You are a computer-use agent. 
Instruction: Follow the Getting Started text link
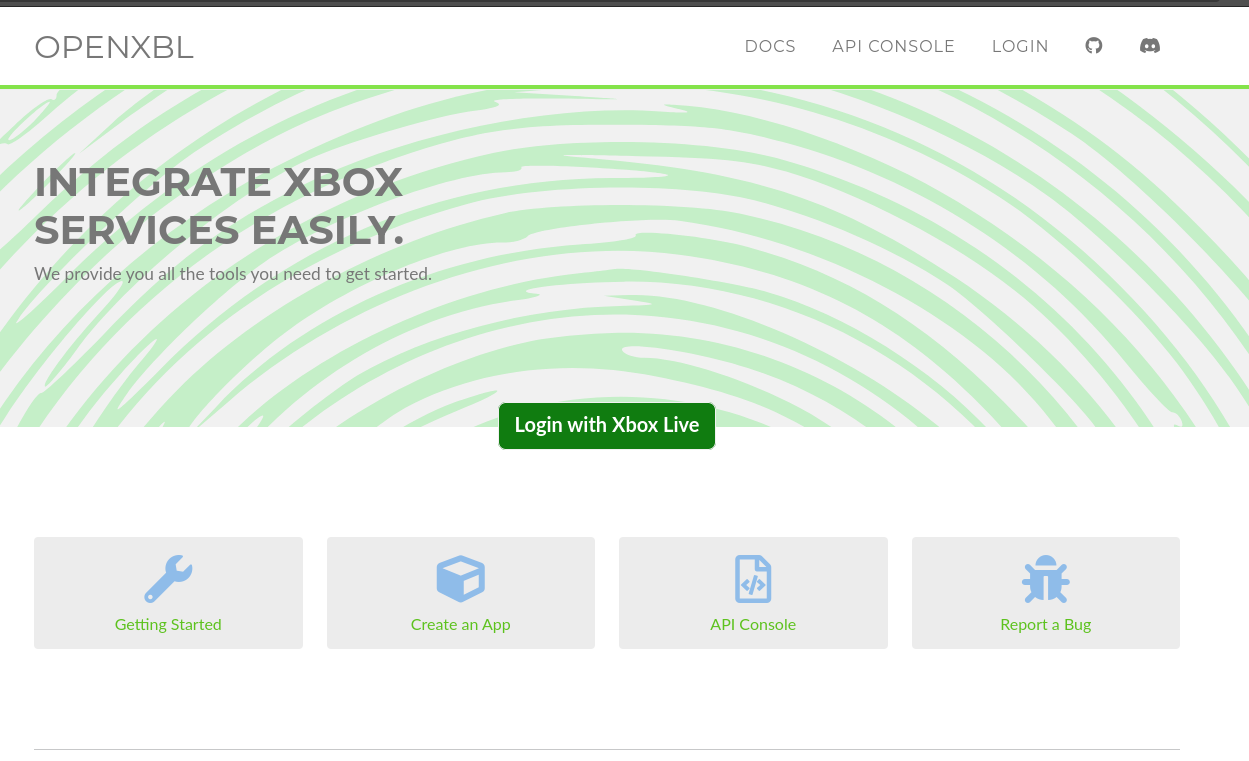click(168, 625)
